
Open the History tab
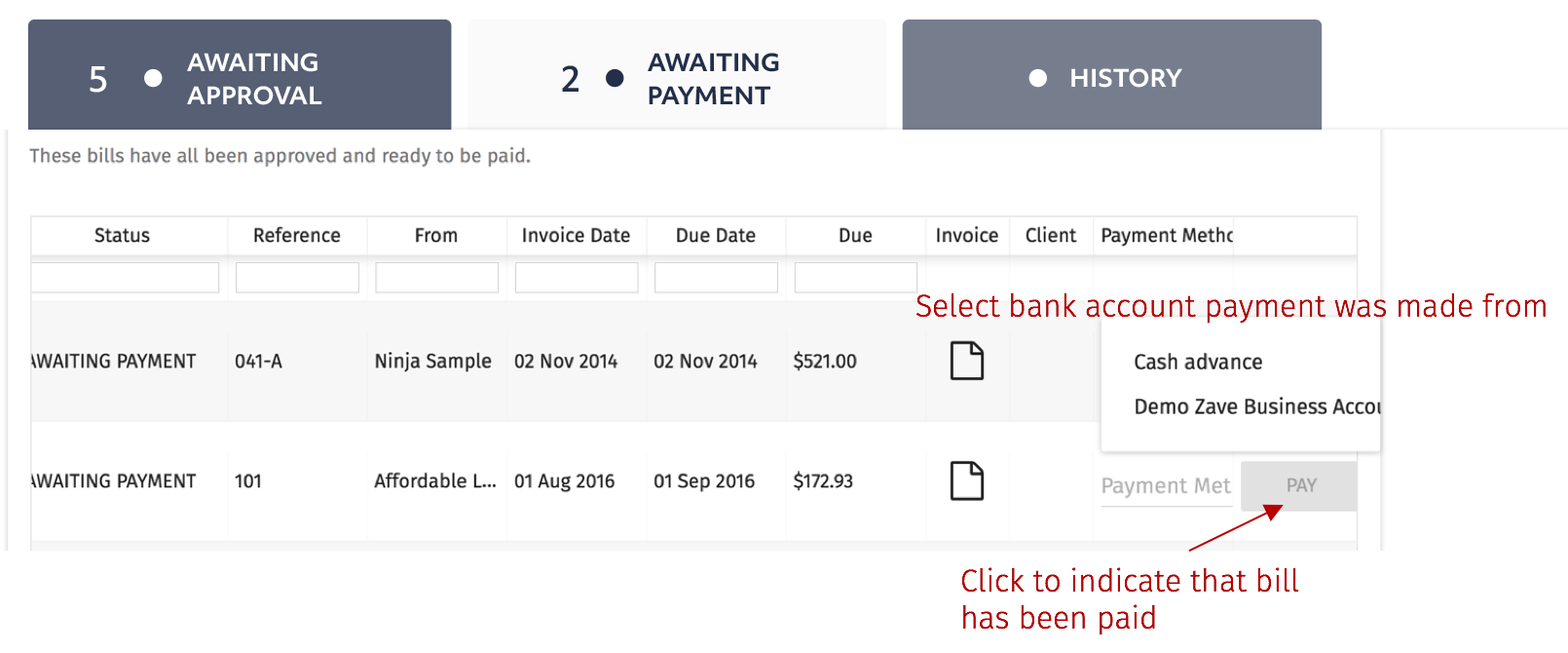(1112, 75)
